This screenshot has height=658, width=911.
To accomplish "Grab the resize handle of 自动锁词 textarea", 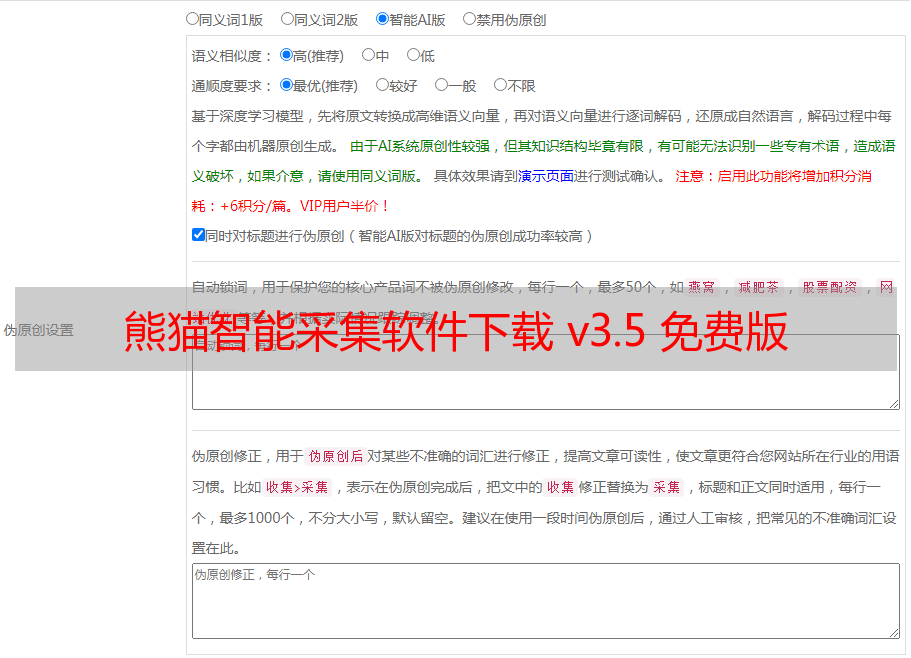I will click(x=894, y=404).
